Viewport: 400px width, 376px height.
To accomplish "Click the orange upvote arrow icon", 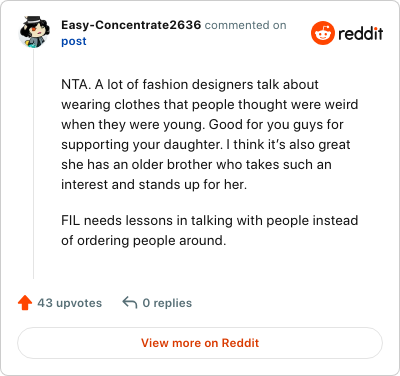I will [25, 303].
